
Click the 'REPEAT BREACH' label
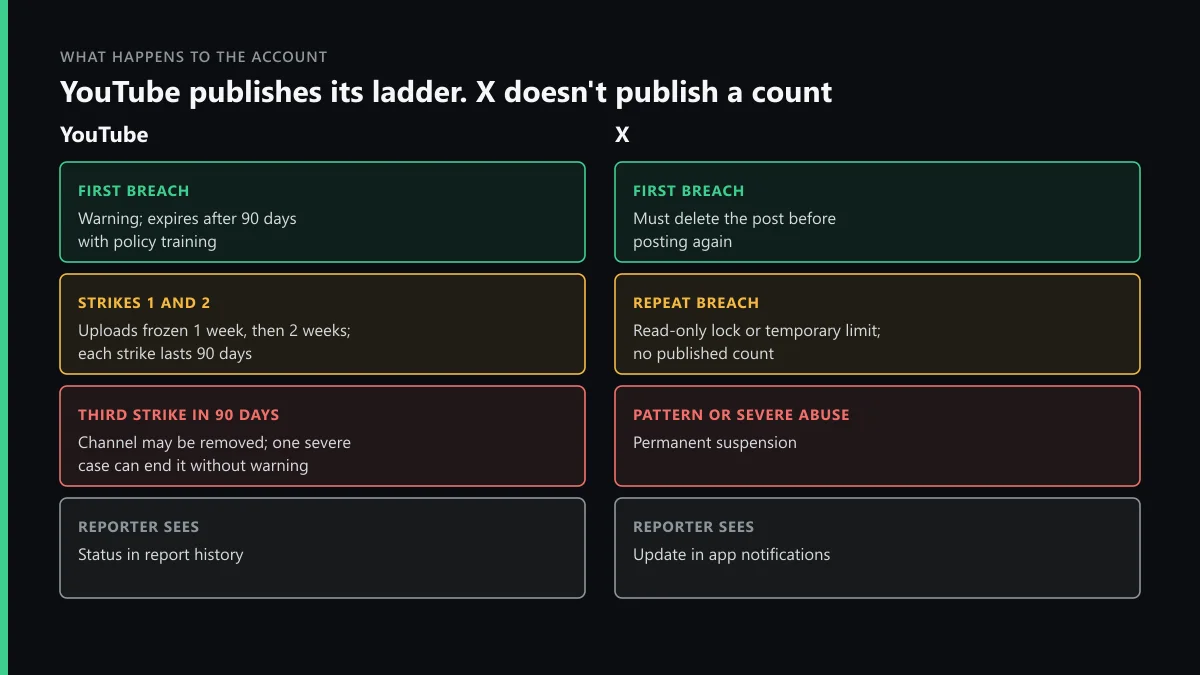click(x=696, y=303)
